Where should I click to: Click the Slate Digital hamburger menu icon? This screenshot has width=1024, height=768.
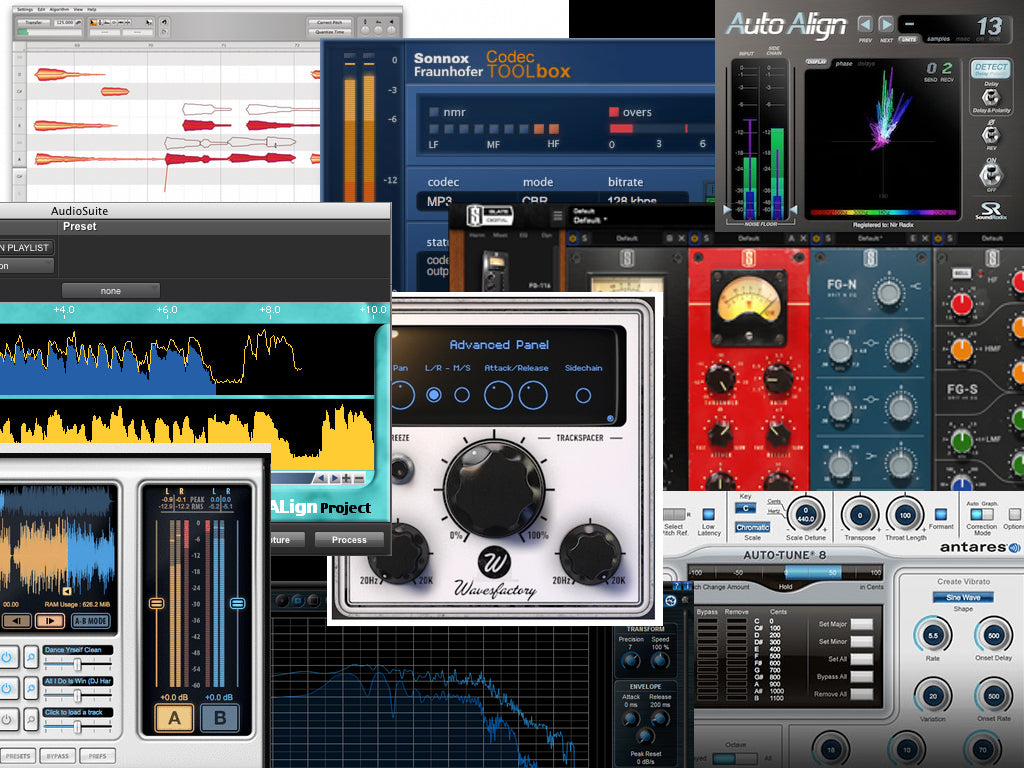(x=558, y=216)
